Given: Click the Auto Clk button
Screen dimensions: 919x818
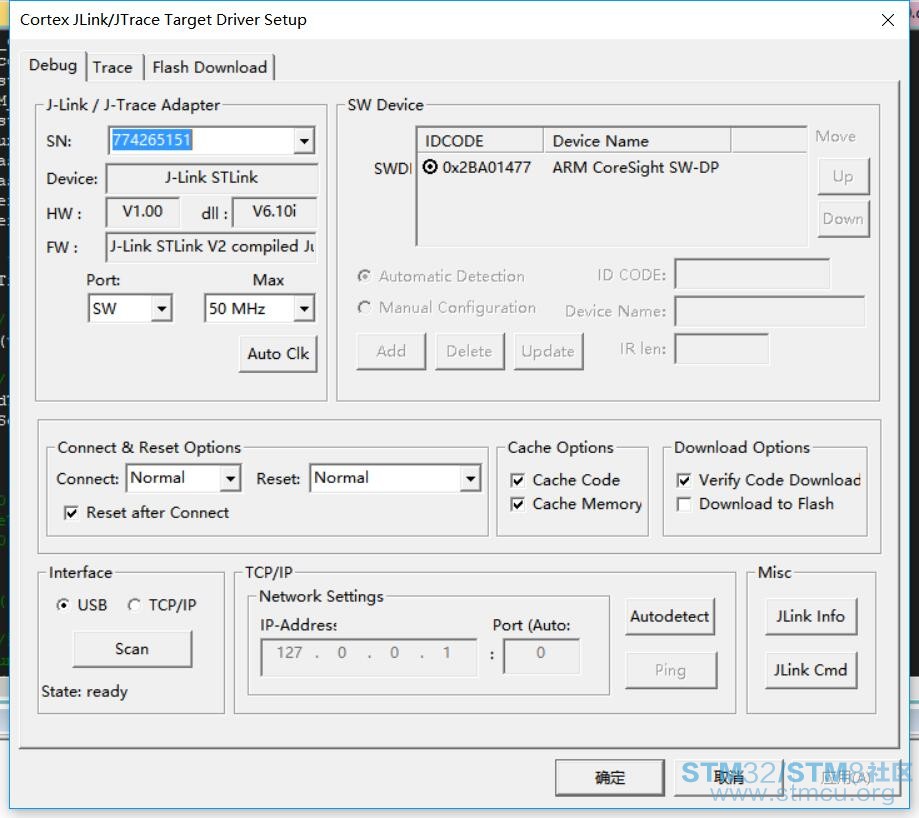Looking at the screenshot, I should click(x=278, y=354).
